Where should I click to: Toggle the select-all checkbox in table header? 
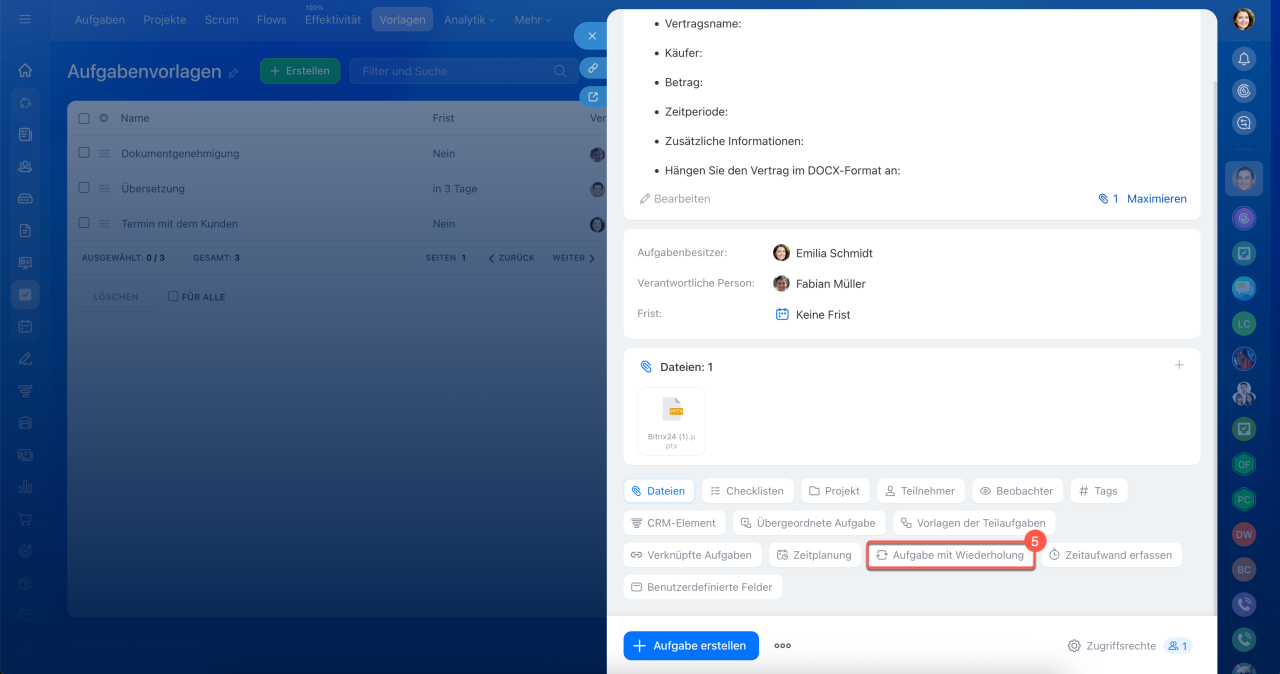click(84, 118)
